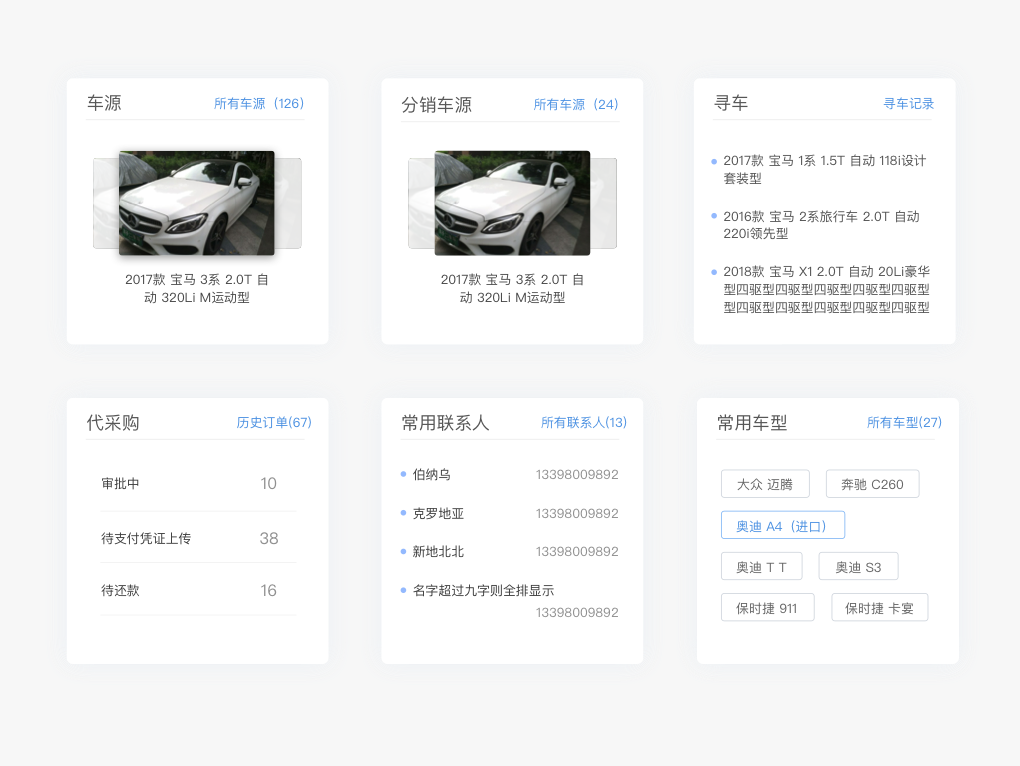Open 所有车型(27) link

904,423
